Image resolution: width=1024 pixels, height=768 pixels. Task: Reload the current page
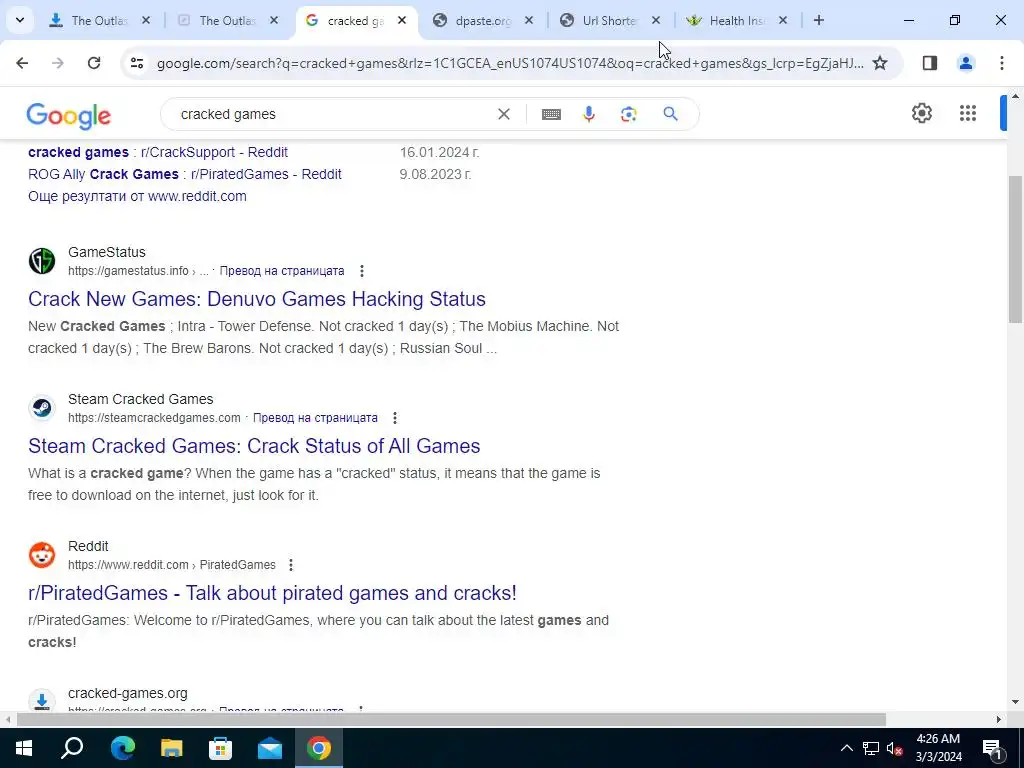(94, 63)
